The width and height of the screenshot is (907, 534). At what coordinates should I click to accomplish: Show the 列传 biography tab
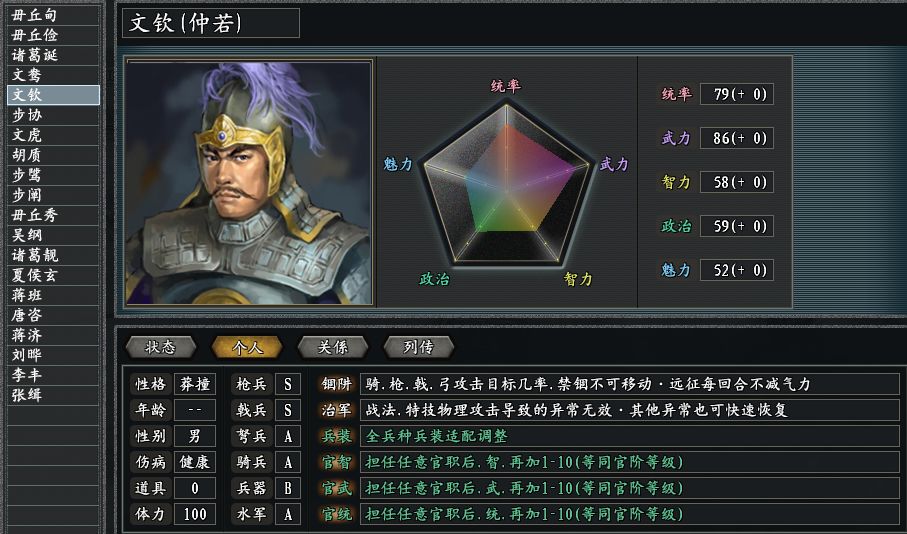[418, 347]
